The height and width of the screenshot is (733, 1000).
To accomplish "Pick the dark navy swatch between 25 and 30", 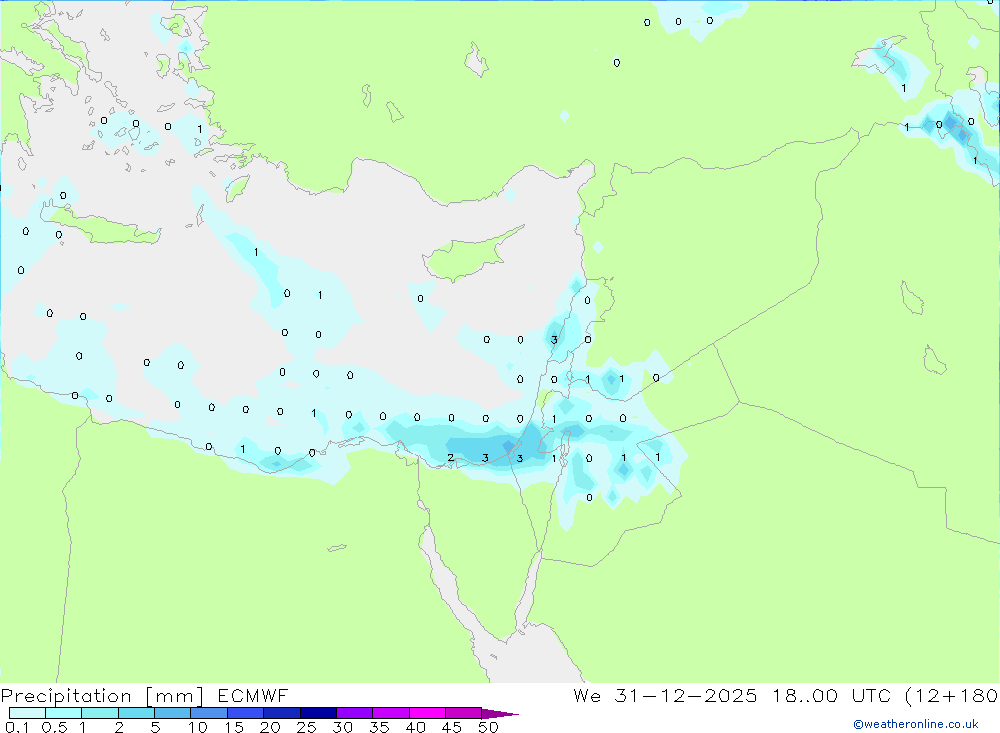I will click(x=318, y=713).
